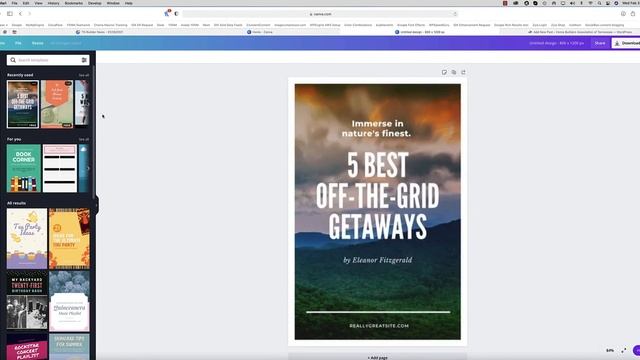Open the purple help bubble
The height and width of the screenshot is (360, 640).
pos(637,350)
